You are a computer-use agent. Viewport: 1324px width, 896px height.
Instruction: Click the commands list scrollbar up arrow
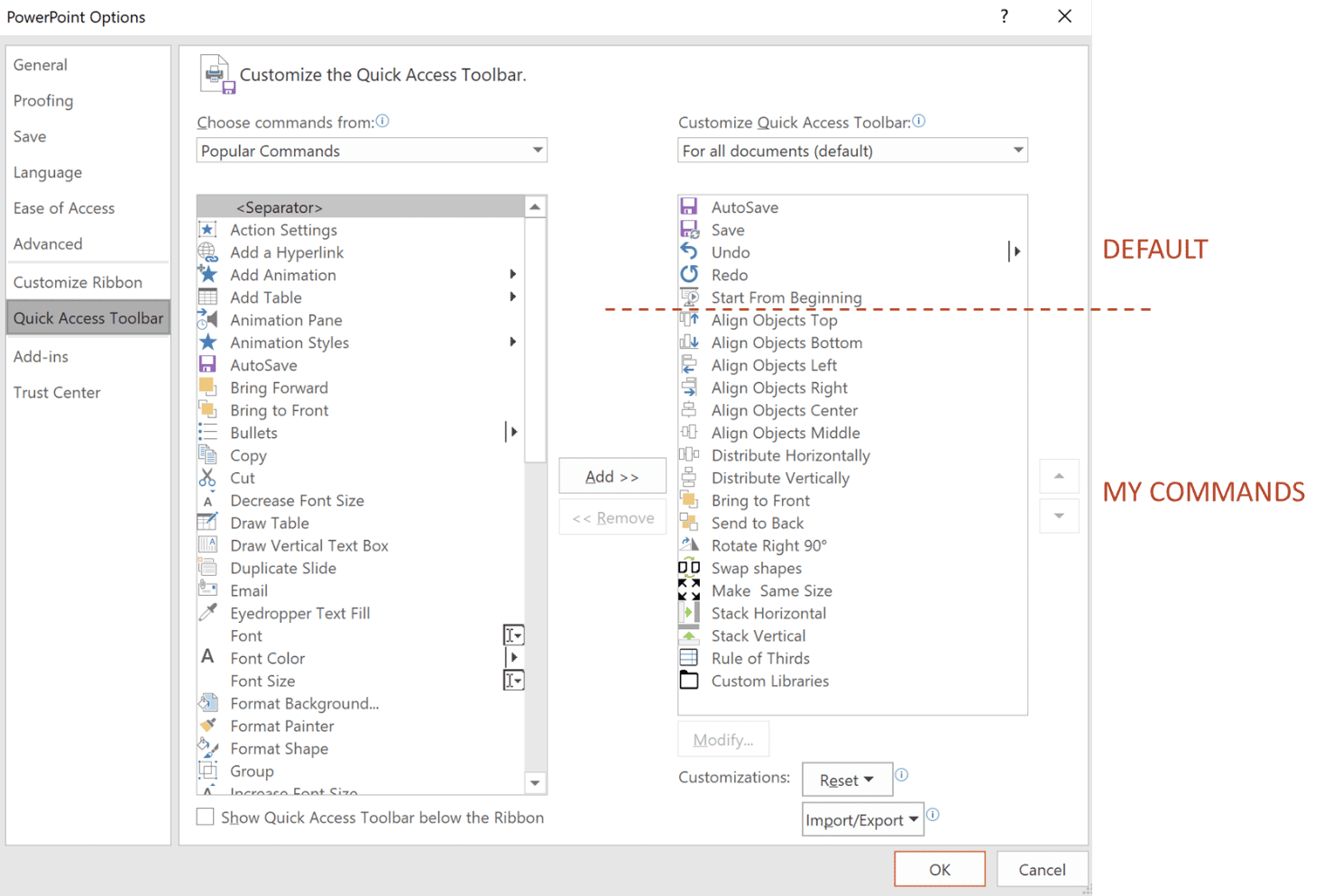pos(536,207)
